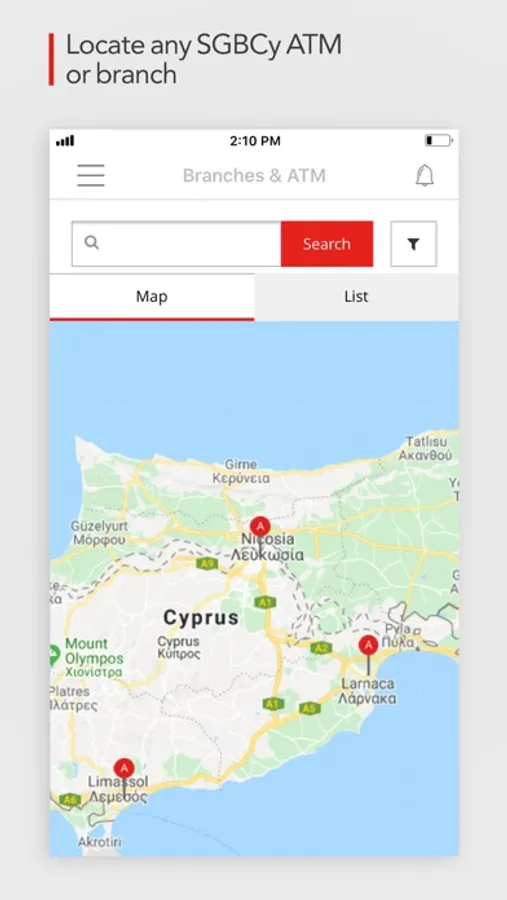Screen dimensions: 507x900
Task: Switch to the List tab
Action: point(356,297)
